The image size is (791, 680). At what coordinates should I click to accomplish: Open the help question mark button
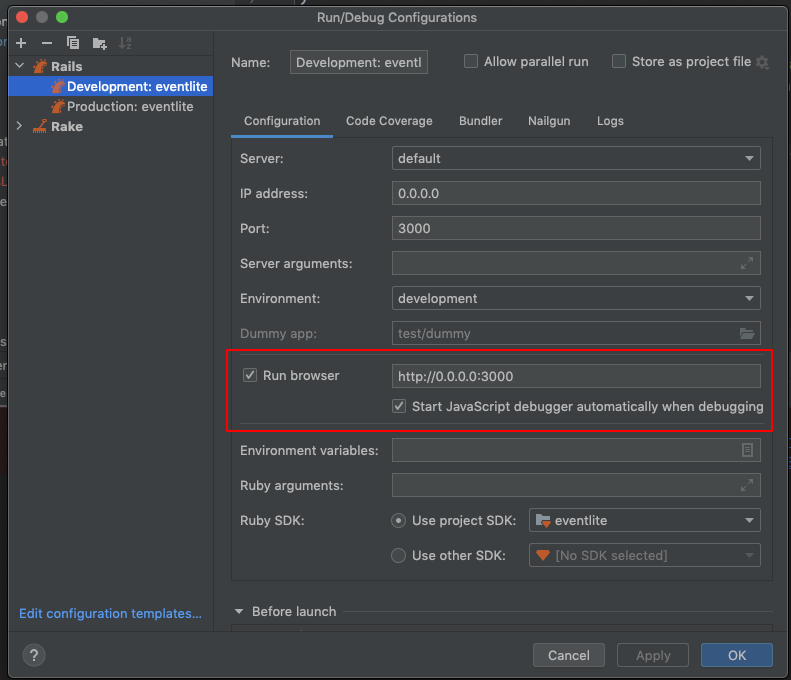pyautogui.click(x=34, y=655)
